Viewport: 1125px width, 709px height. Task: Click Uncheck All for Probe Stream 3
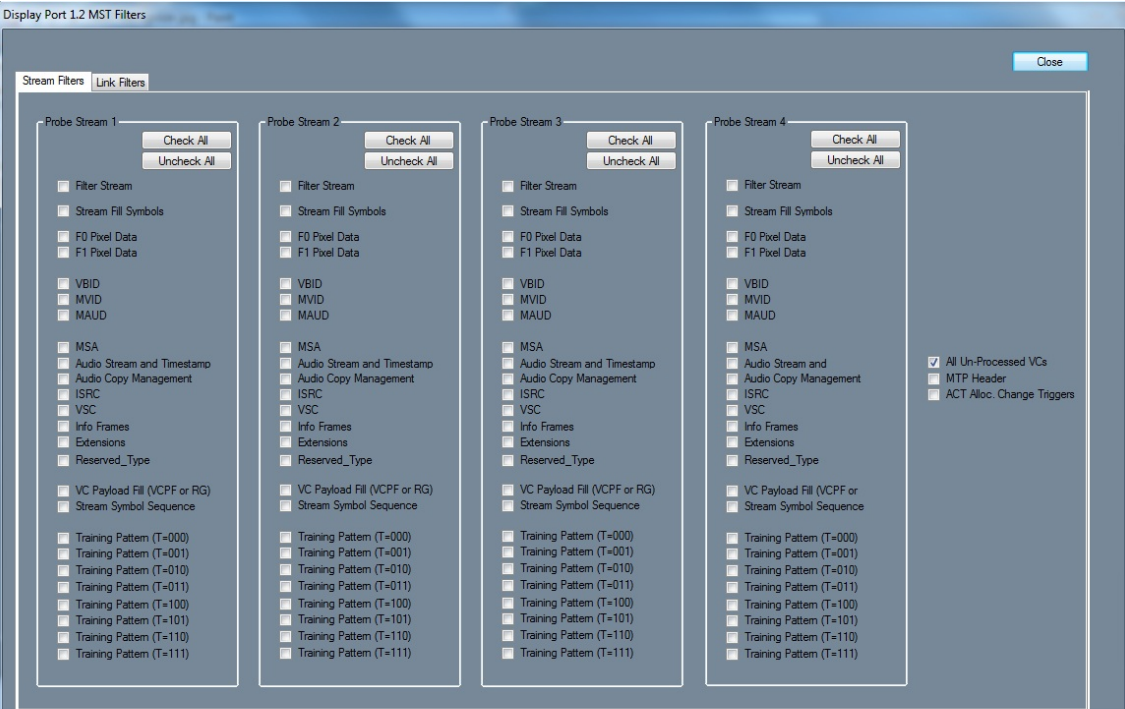(x=631, y=161)
